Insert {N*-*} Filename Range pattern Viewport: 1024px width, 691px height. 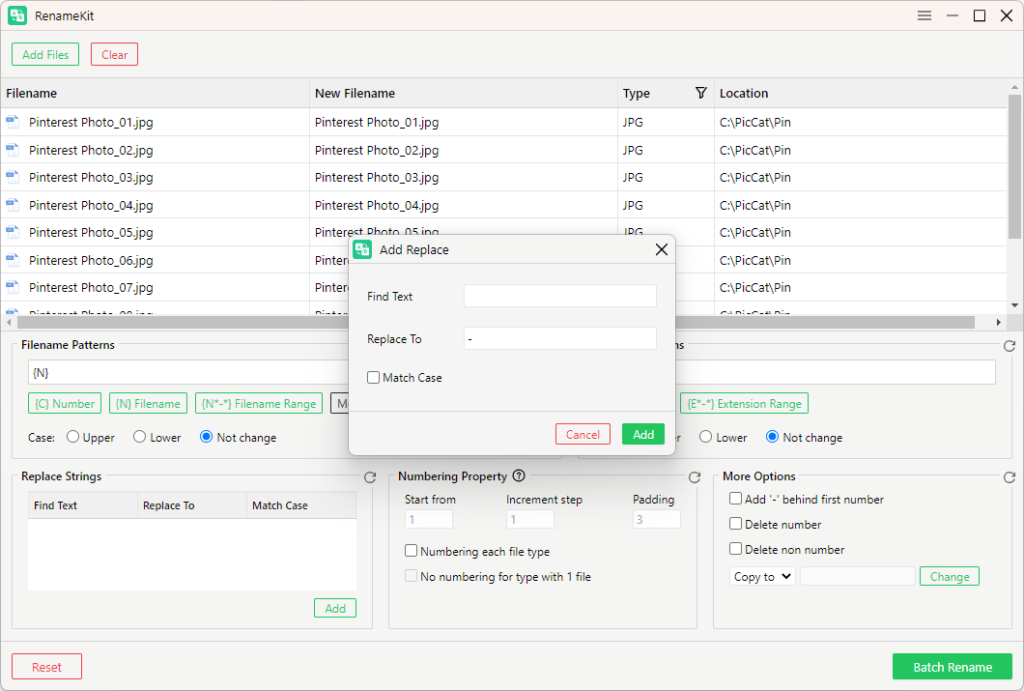pyautogui.click(x=259, y=404)
